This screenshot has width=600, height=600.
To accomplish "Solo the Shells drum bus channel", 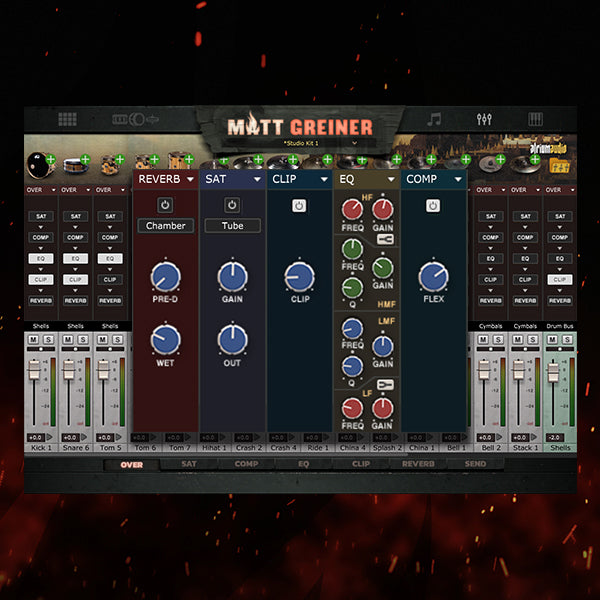I will 567,340.
